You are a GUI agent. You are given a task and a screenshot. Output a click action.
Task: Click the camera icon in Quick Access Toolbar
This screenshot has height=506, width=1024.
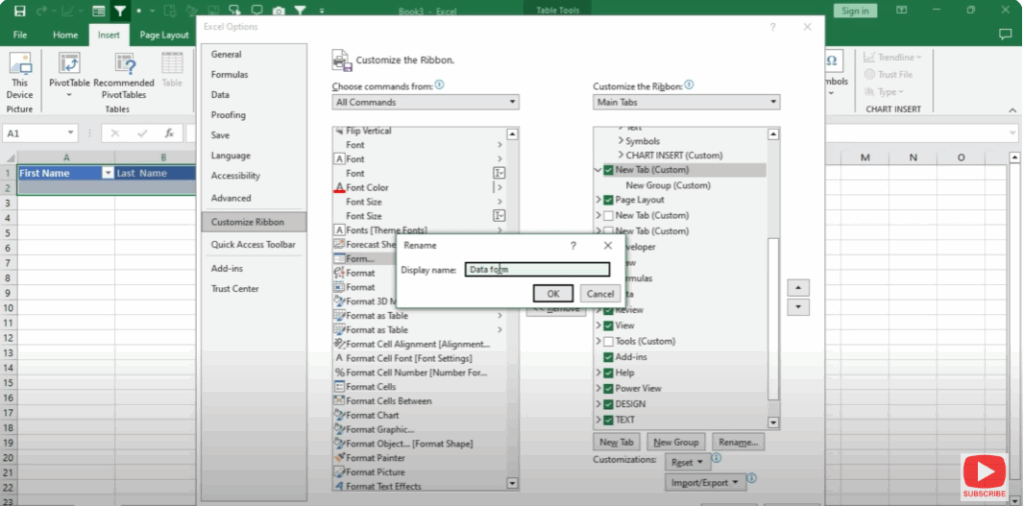pos(279,11)
